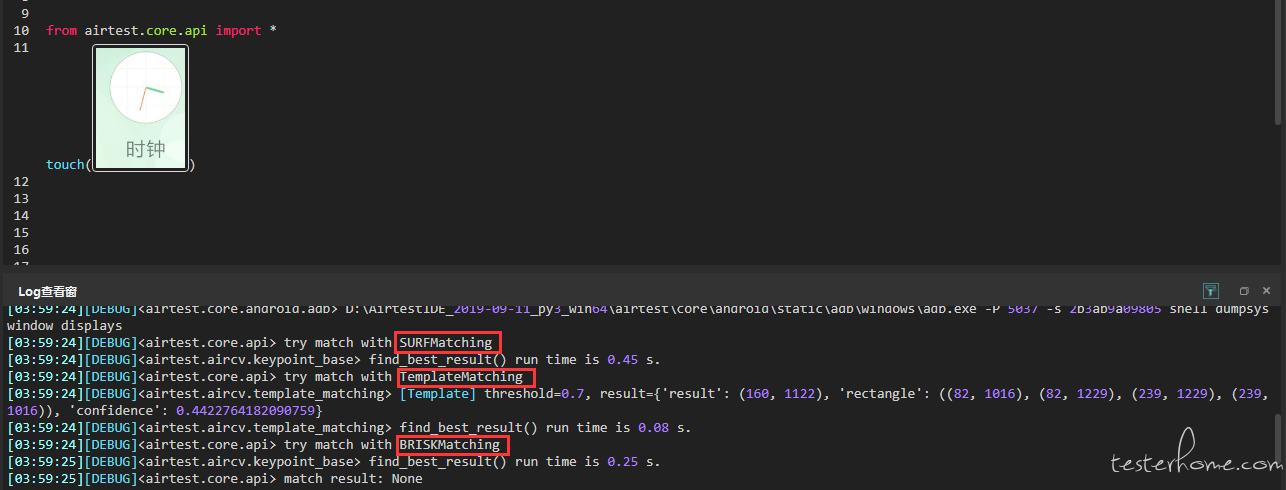Click line number 13 in gutter
This screenshot has width=1286, height=490.
22,198
